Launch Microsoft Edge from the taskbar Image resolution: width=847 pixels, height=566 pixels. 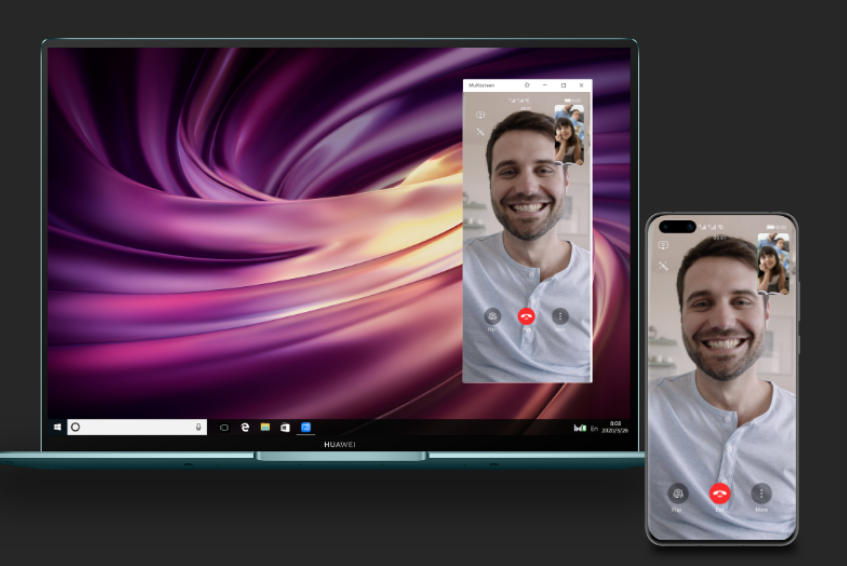click(245, 427)
